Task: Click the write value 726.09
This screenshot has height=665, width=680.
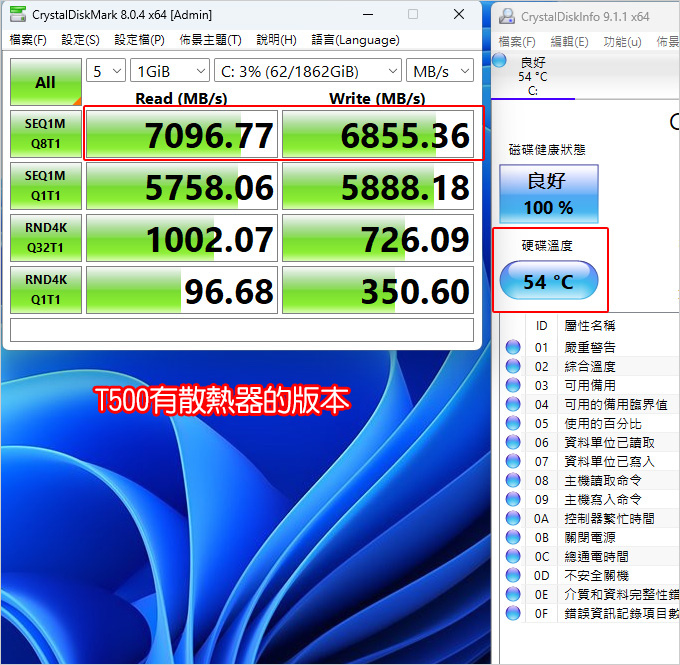Action: pos(378,238)
